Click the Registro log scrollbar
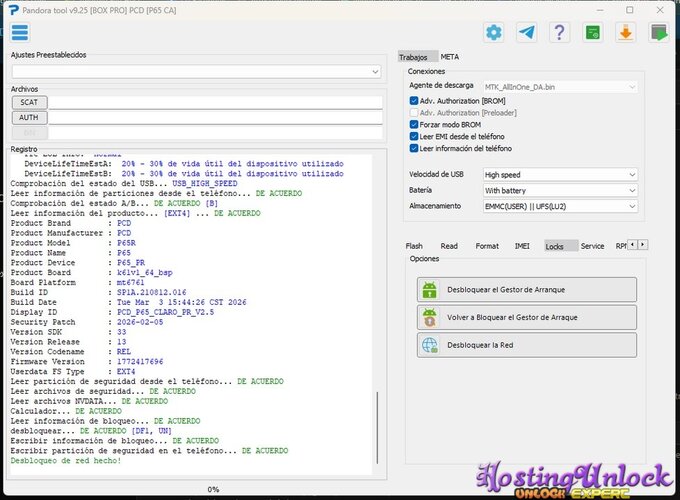This screenshot has width=680, height=500. click(x=378, y=428)
